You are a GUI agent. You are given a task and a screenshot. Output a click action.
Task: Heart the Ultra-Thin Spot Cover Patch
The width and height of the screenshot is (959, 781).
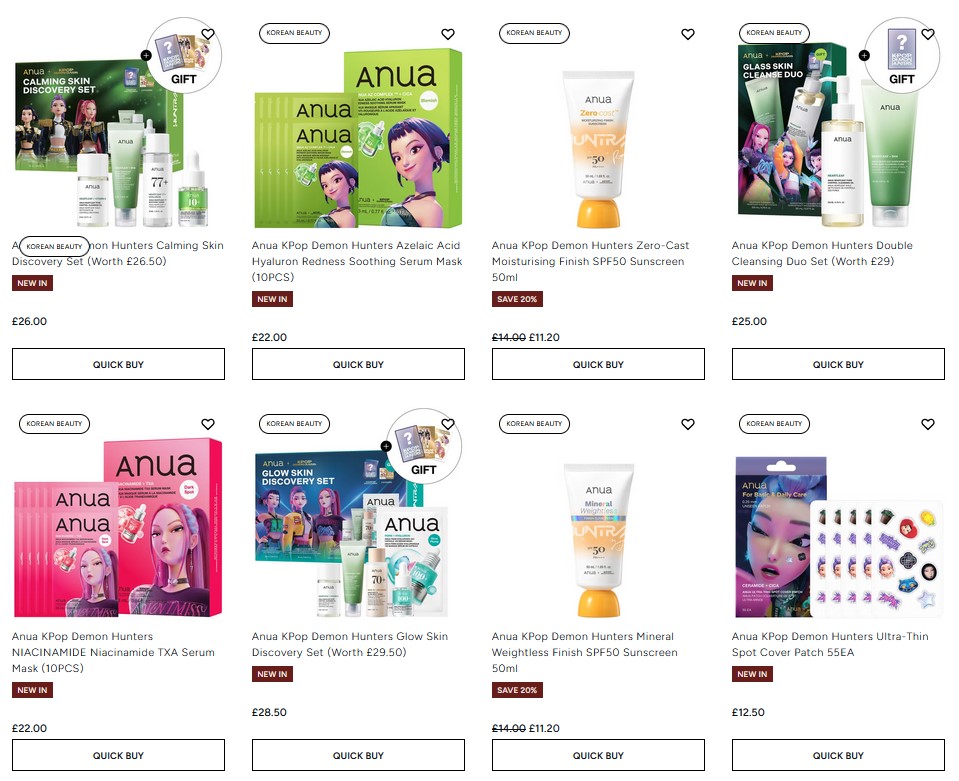click(x=928, y=424)
